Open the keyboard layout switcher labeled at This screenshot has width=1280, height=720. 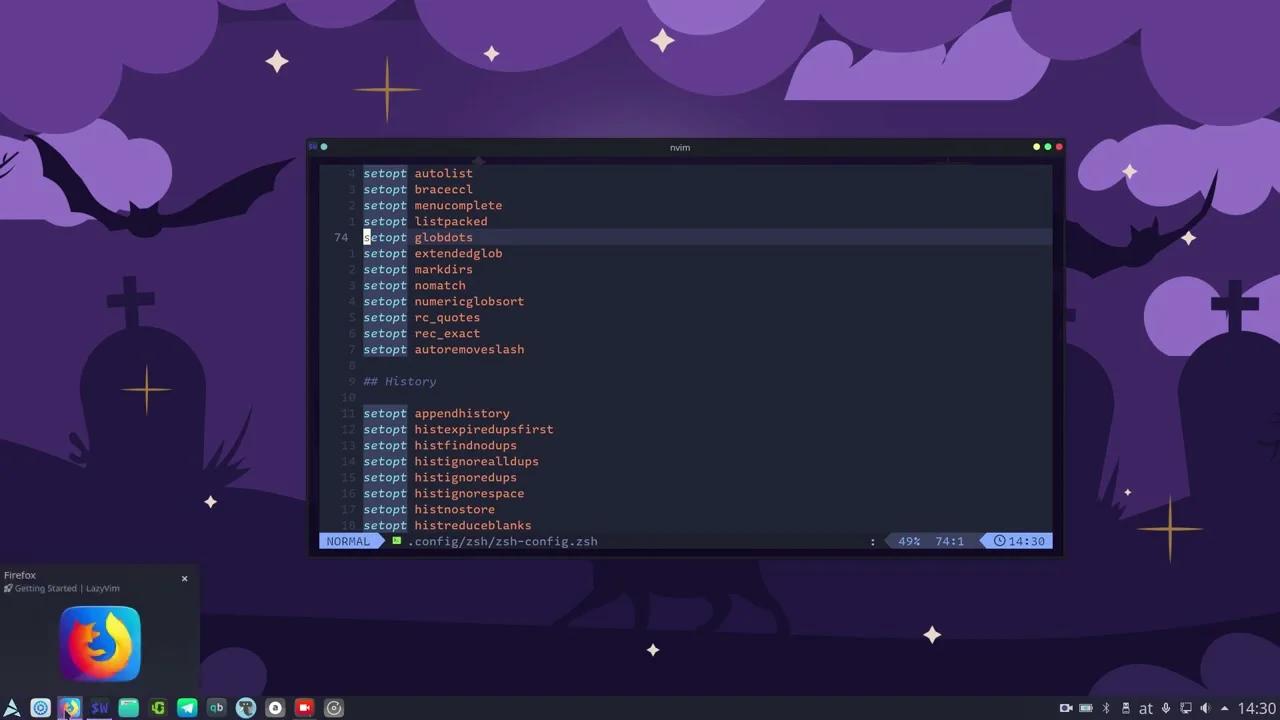pyautogui.click(x=1146, y=708)
